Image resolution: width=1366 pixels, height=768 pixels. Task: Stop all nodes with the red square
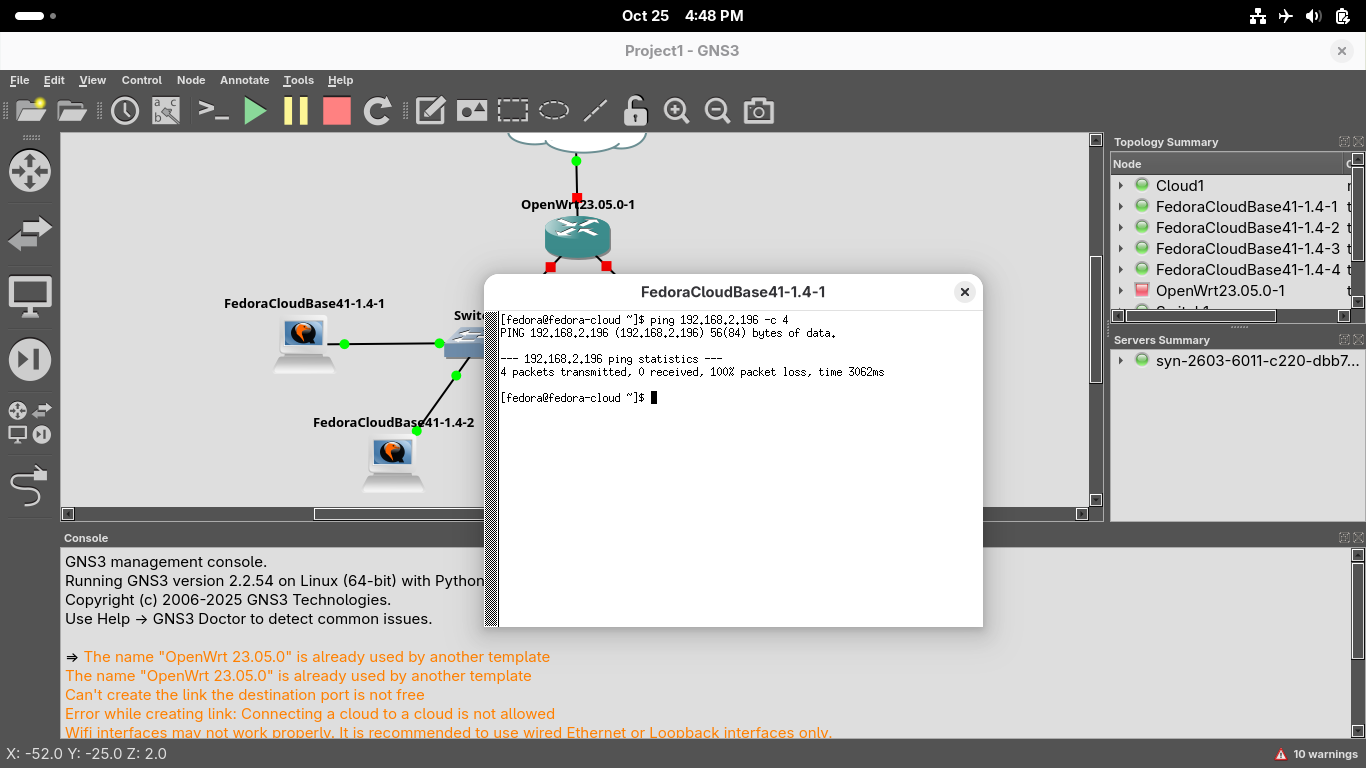pyautogui.click(x=337, y=111)
